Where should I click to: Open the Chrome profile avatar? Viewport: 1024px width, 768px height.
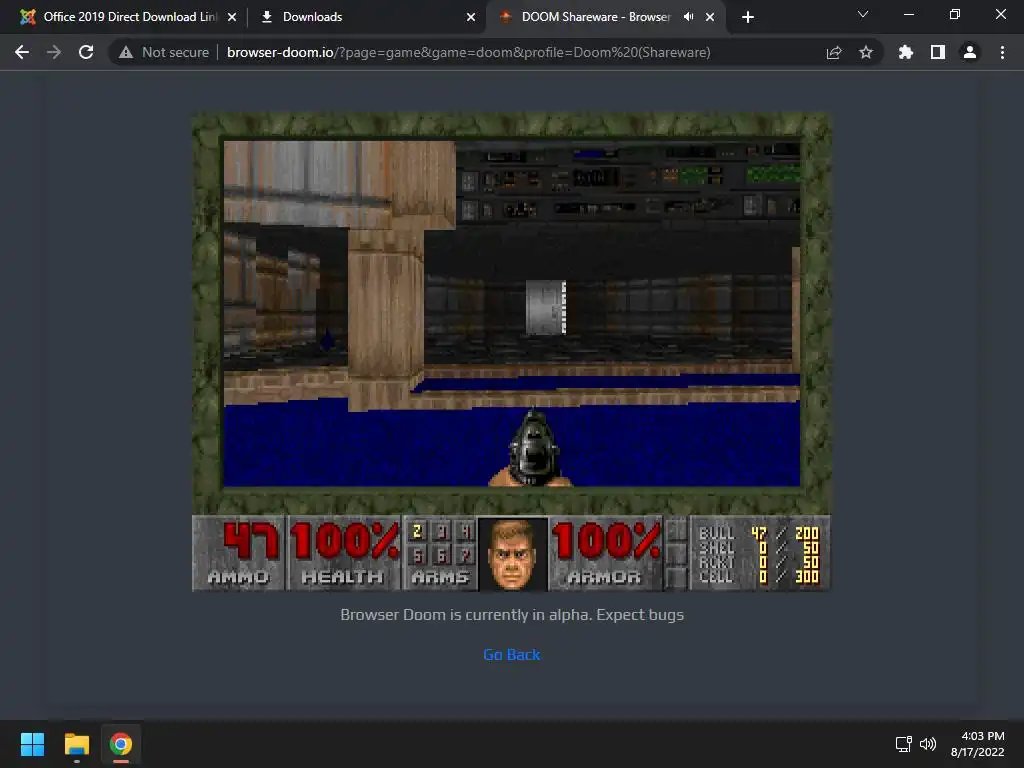pyautogui.click(x=970, y=52)
